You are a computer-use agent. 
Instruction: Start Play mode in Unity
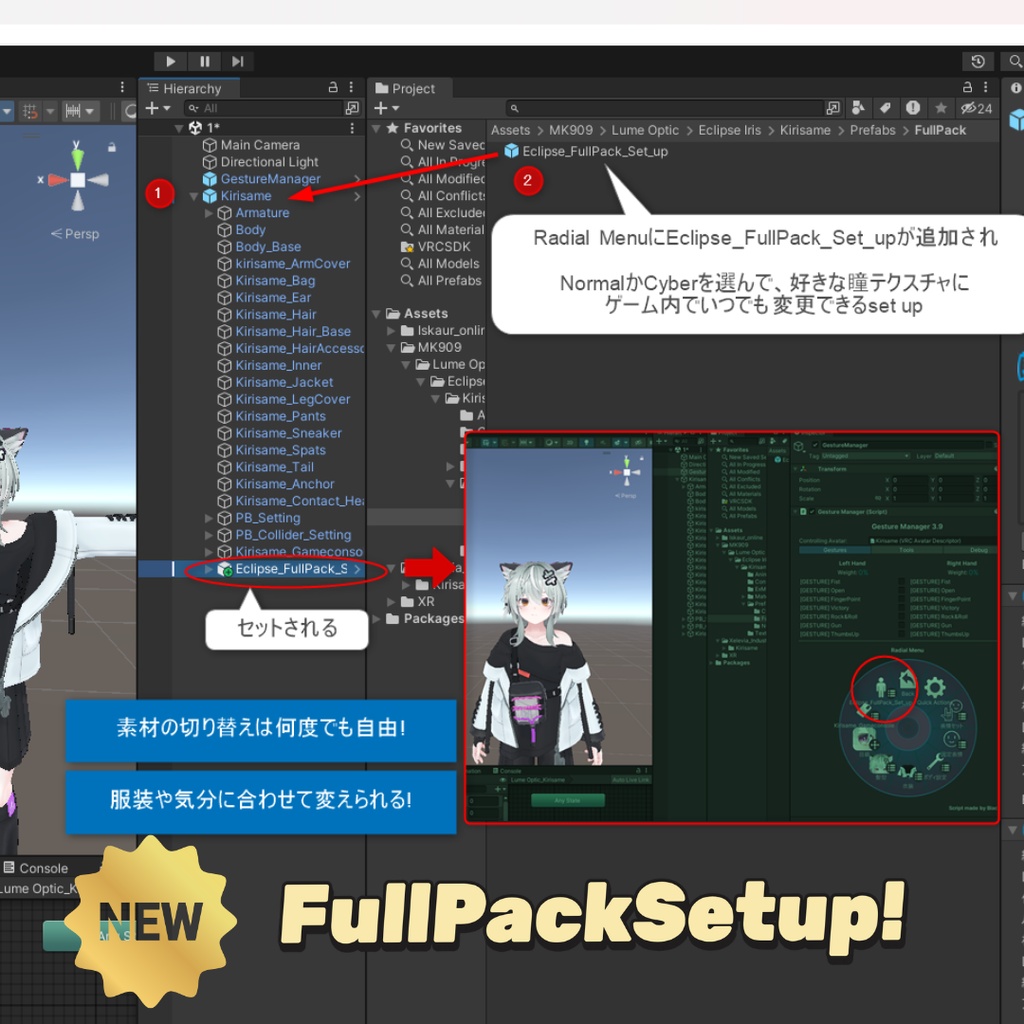click(170, 61)
